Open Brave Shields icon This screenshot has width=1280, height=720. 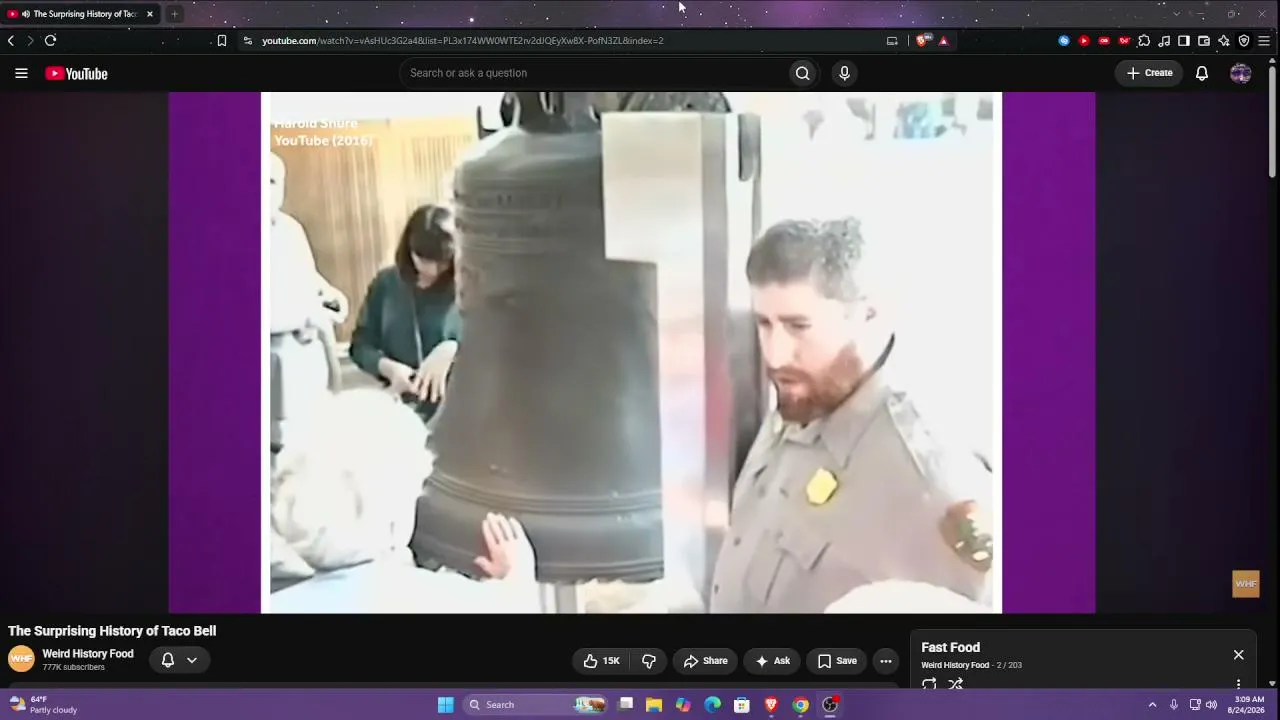(922, 41)
